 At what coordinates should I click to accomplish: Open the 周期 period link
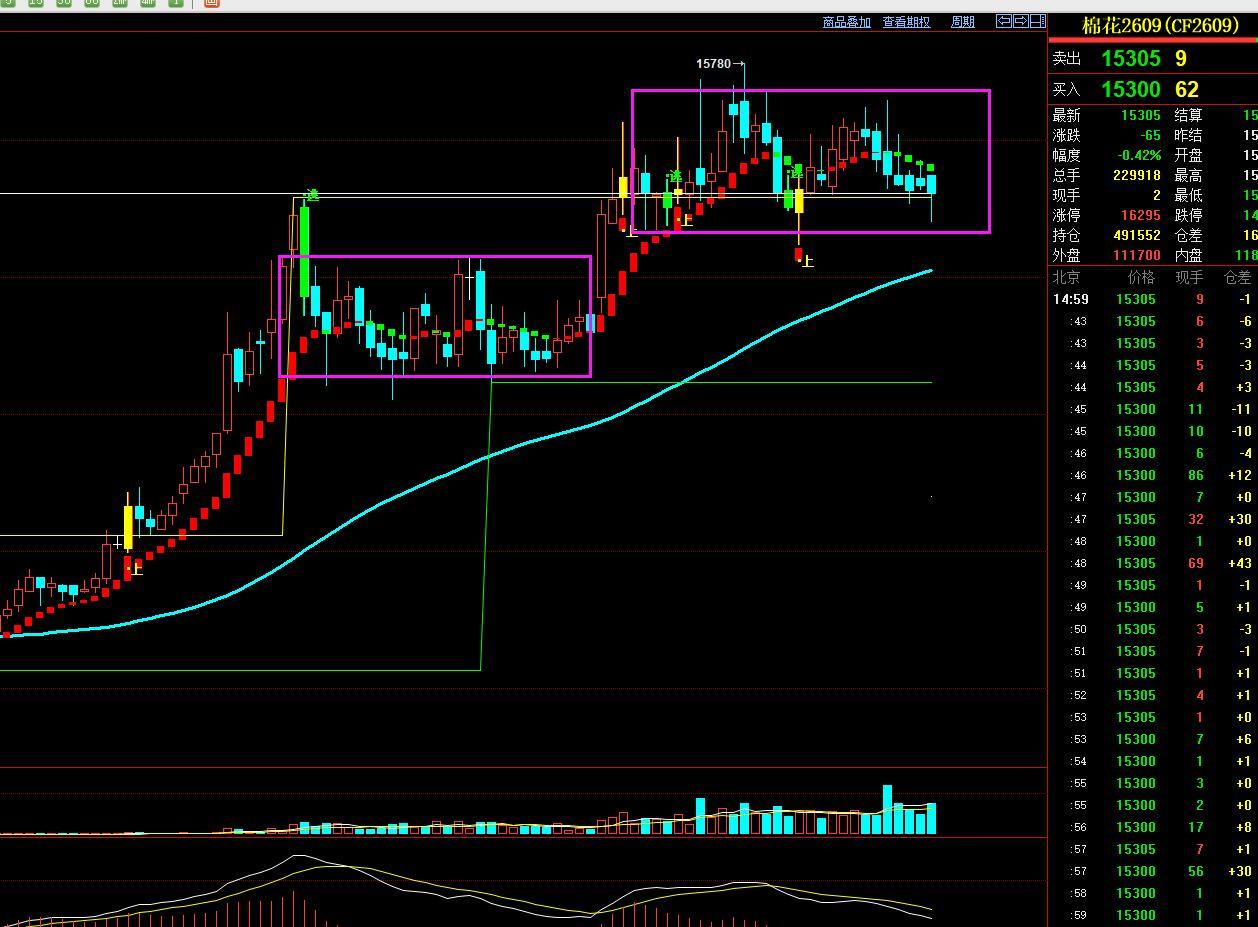tap(963, 22)
